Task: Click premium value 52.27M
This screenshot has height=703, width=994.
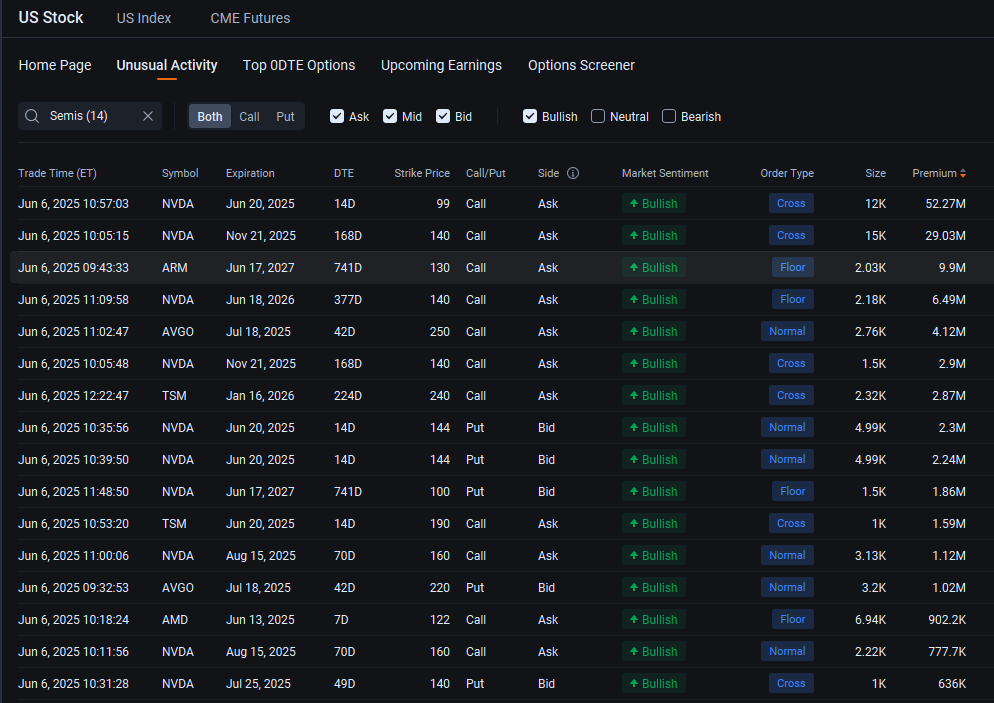Action: coord(945,203)
